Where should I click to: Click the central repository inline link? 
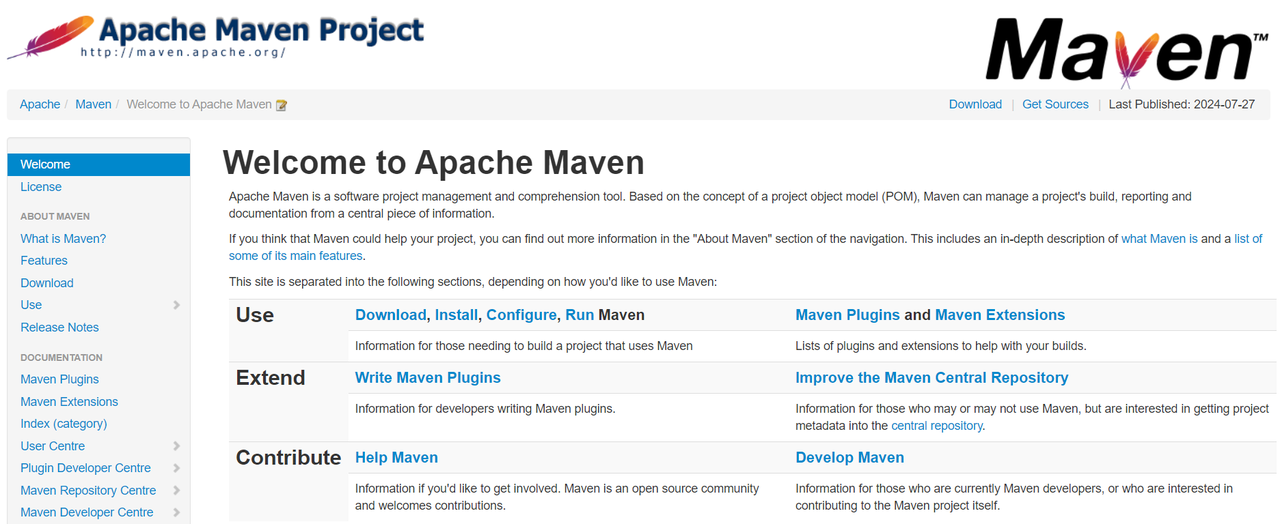[937, 426]
